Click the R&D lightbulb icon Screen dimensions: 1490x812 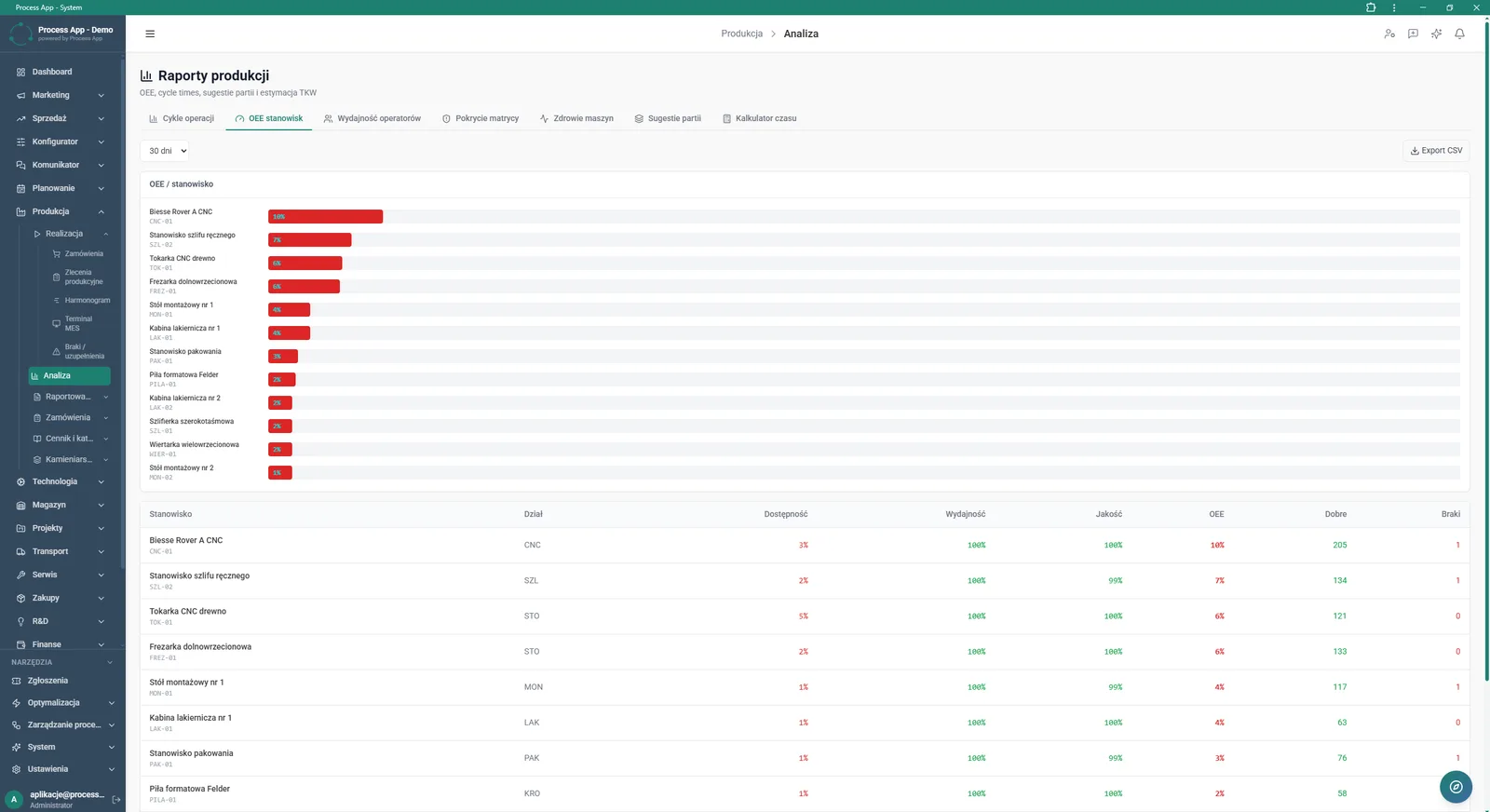pyautogui.click(x=20, y=621)
